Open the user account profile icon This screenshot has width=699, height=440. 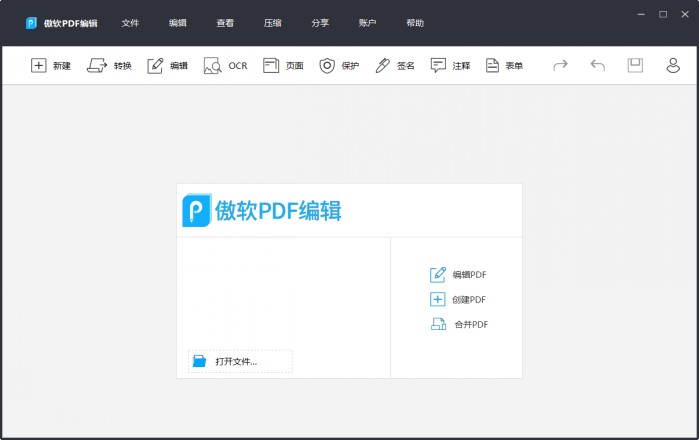pyautogui.click(x=673, y=66)
